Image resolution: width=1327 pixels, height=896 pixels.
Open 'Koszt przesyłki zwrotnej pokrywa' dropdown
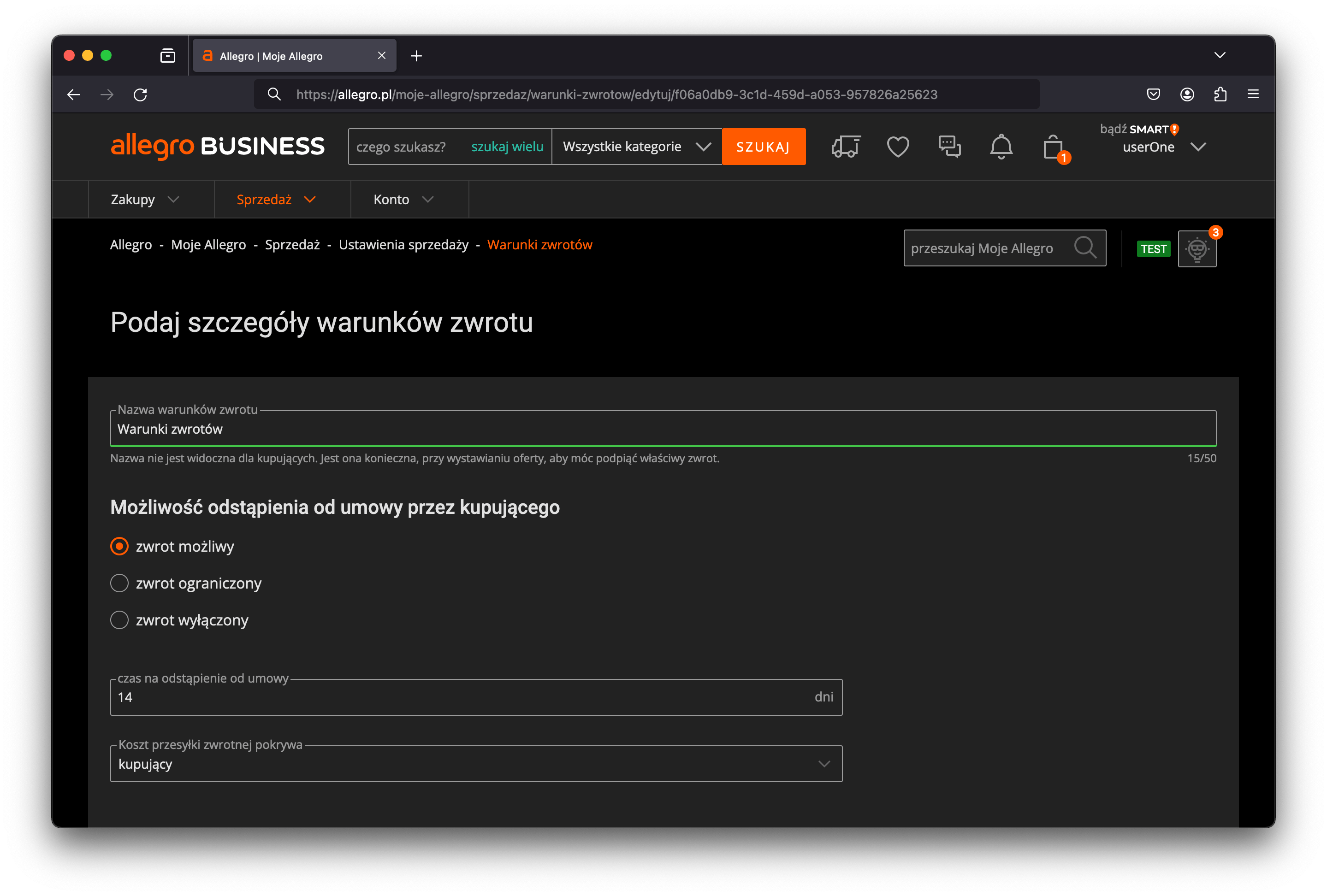476,764
